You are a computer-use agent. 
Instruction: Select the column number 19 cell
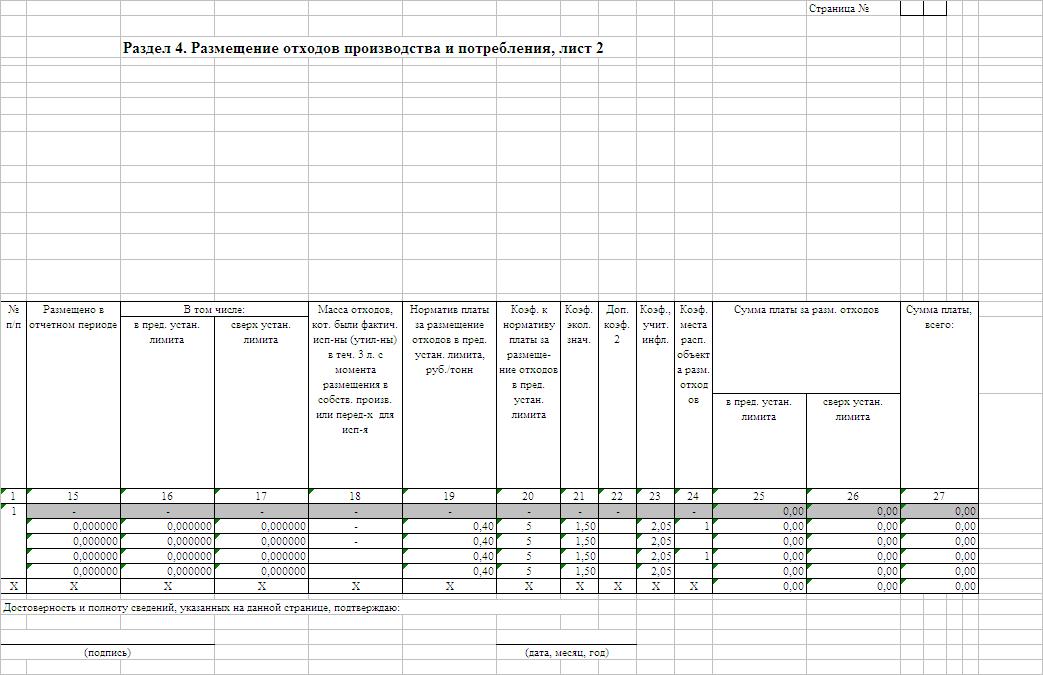point(449,496)
